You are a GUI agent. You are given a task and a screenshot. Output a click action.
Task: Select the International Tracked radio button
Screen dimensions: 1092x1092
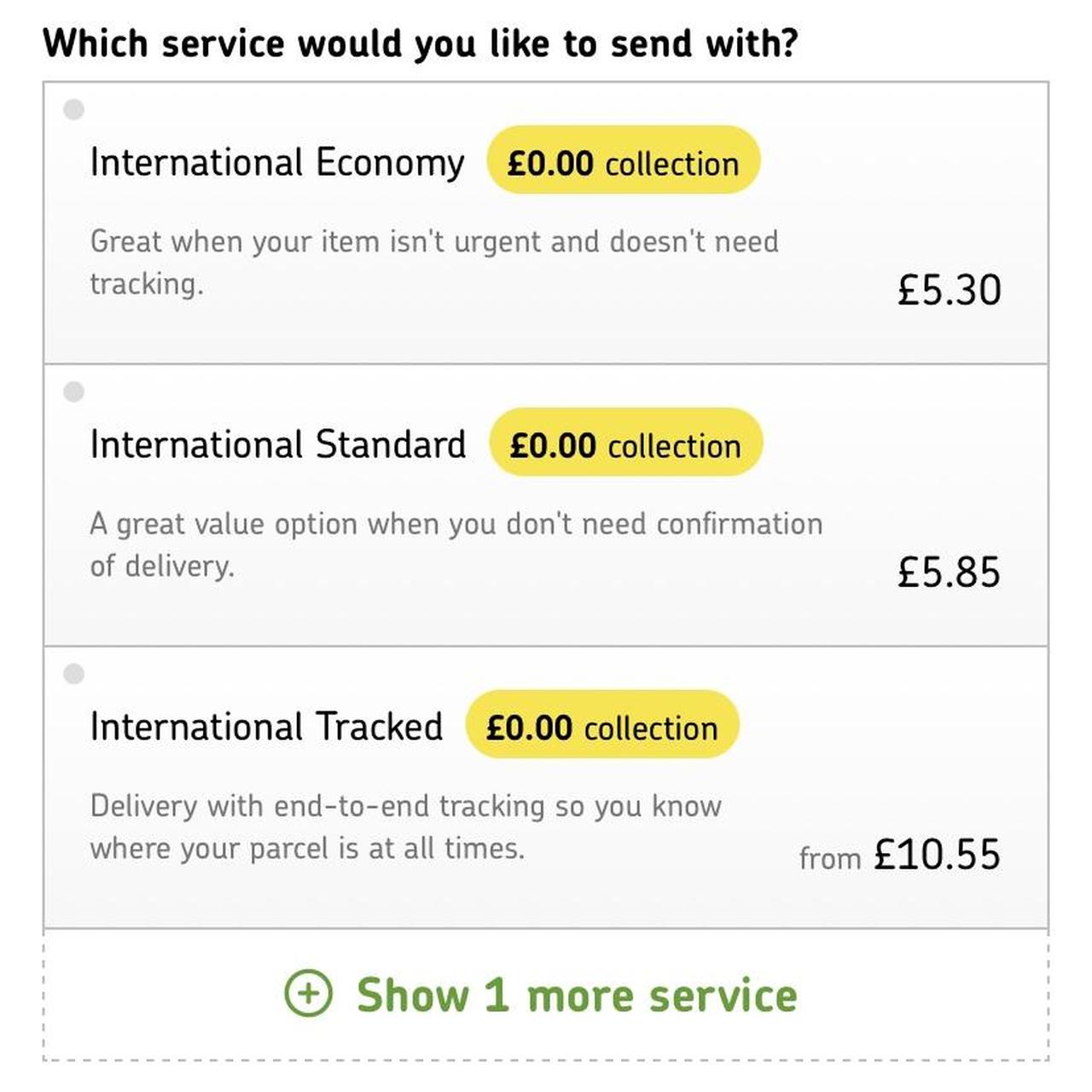(74, 674)
